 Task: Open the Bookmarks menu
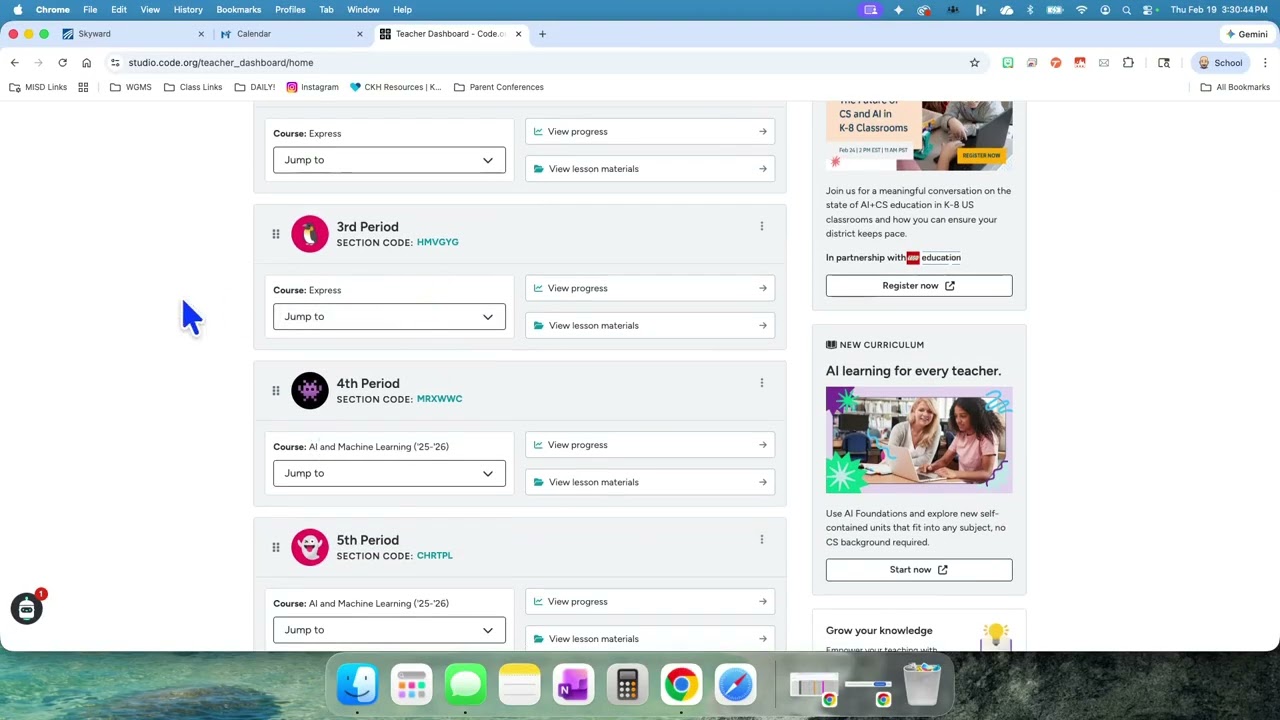tap(238, 10)
